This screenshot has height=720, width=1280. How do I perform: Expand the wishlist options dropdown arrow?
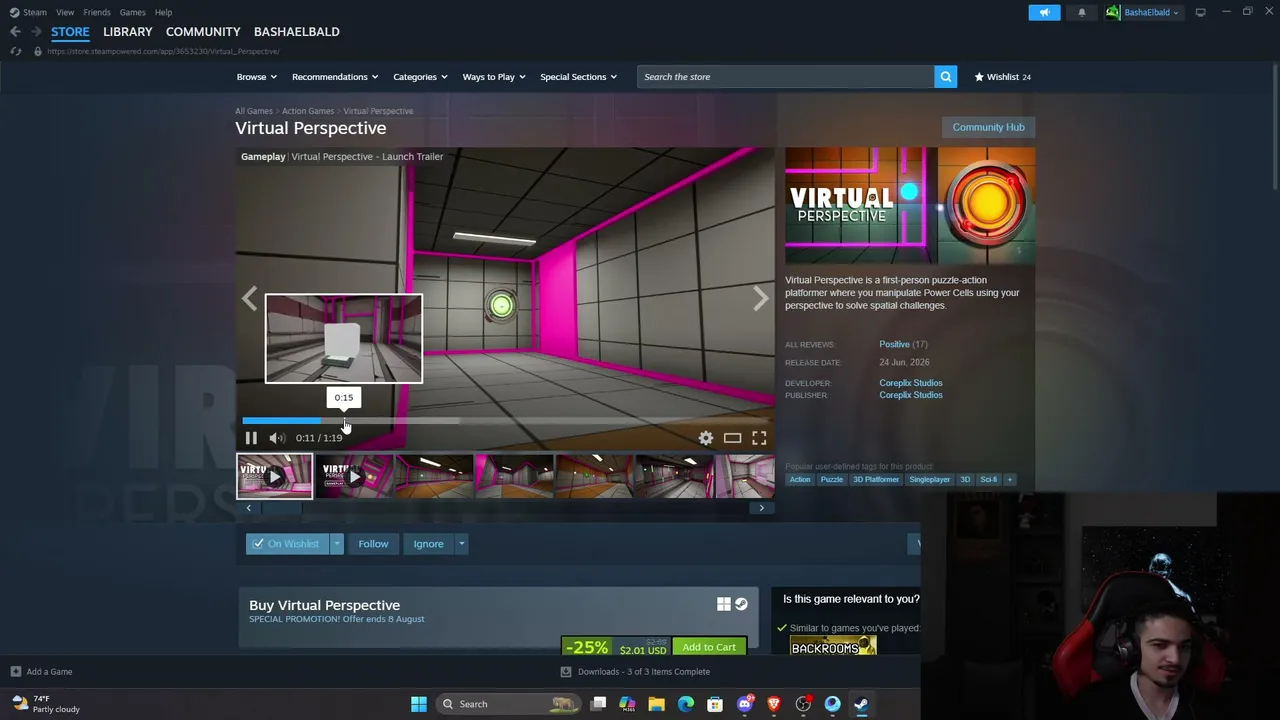[x=337, y=544]
